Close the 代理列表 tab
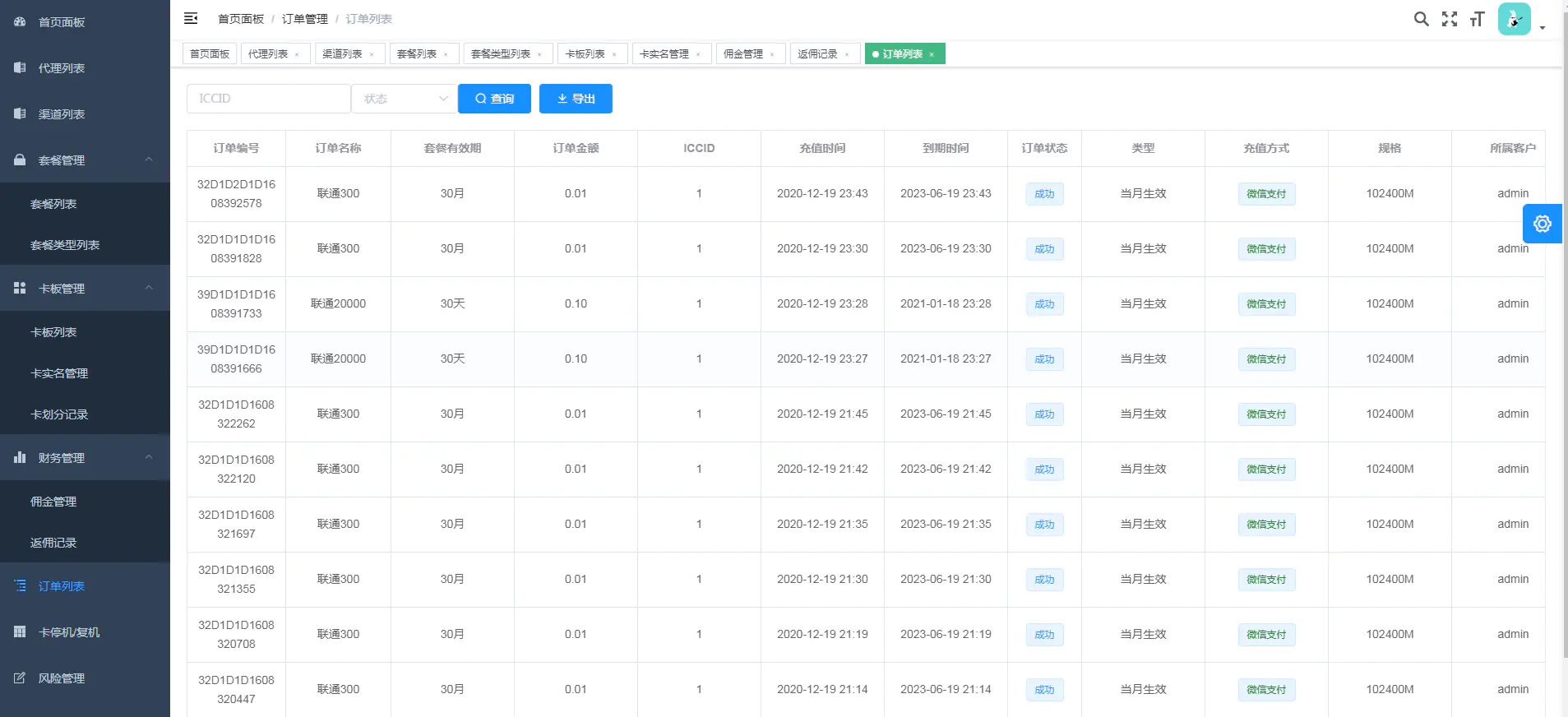 click(297, 54)
